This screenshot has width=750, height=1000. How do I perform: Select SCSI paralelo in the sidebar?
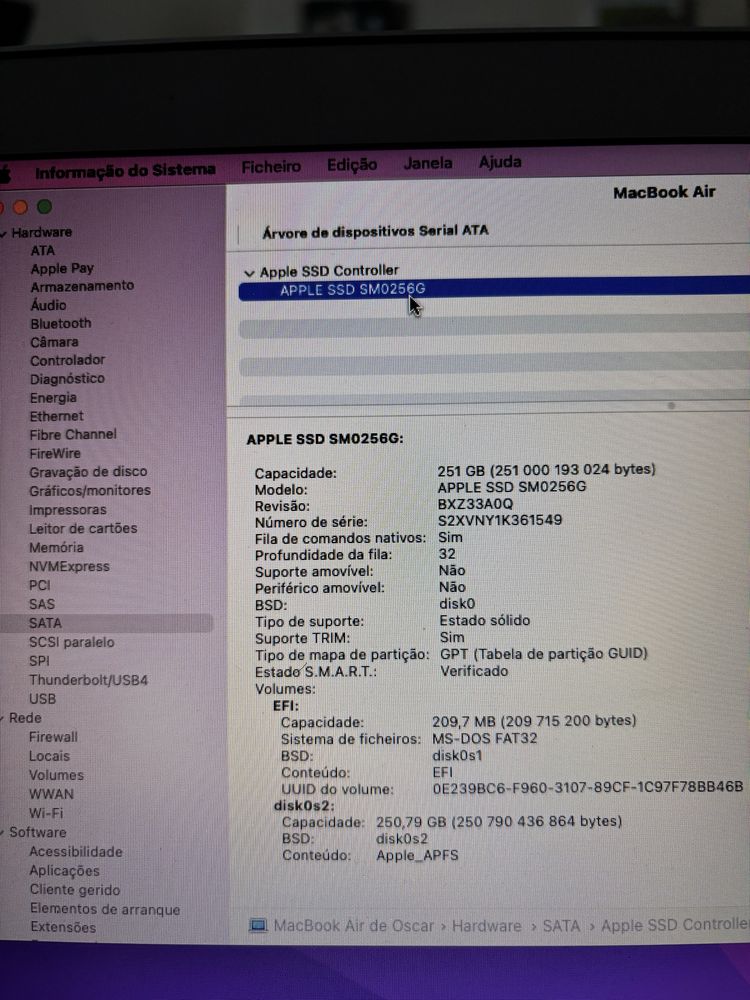pos(71,642)
